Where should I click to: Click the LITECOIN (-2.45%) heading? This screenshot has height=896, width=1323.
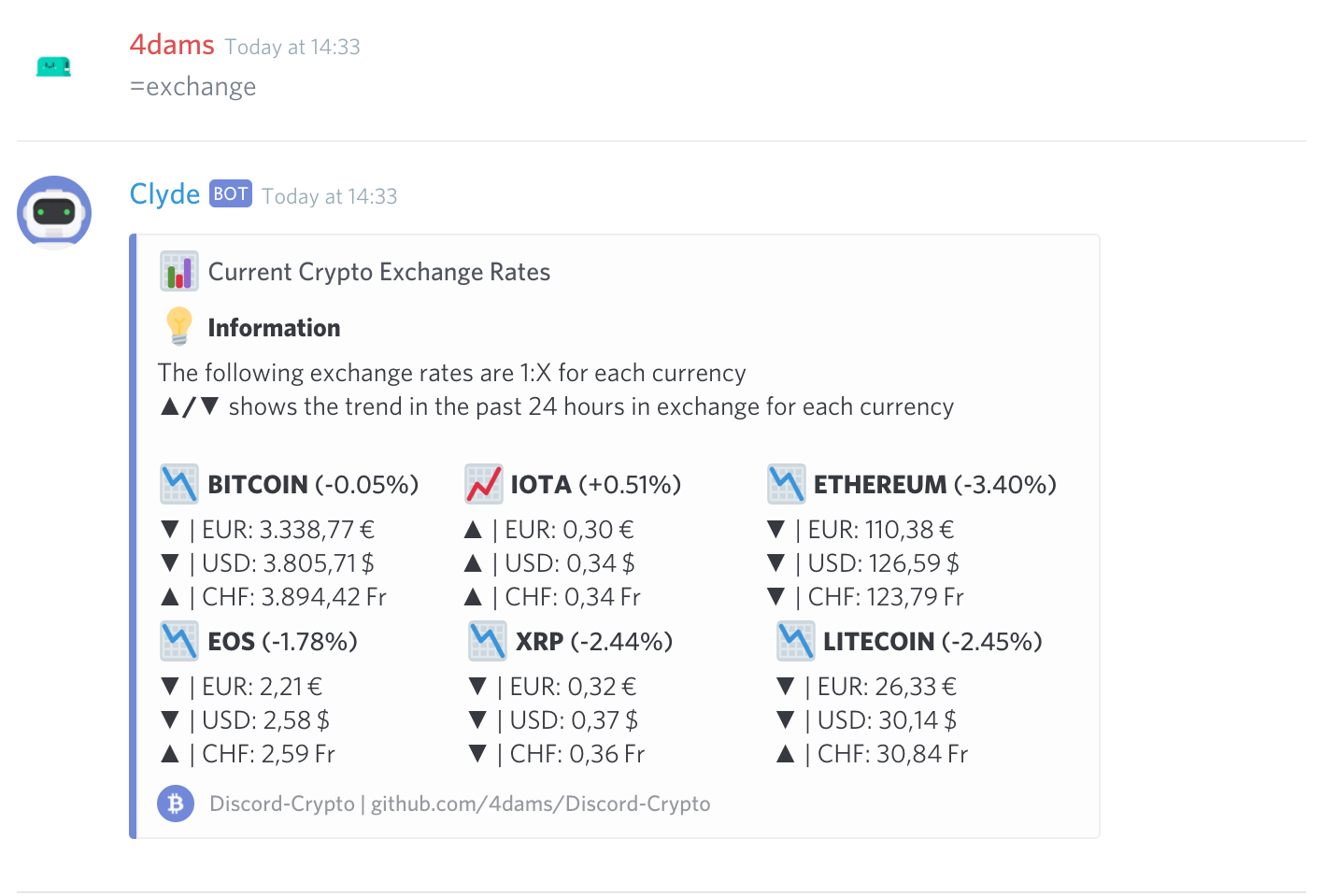[x=932, y=641]
